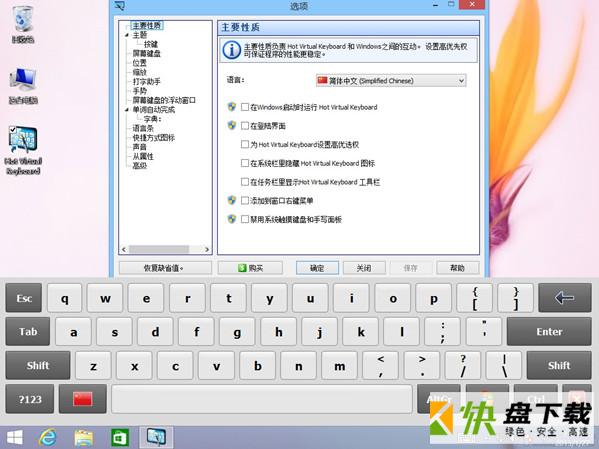
Task: Click the 帮助 help button
Action: coord(458,268)
